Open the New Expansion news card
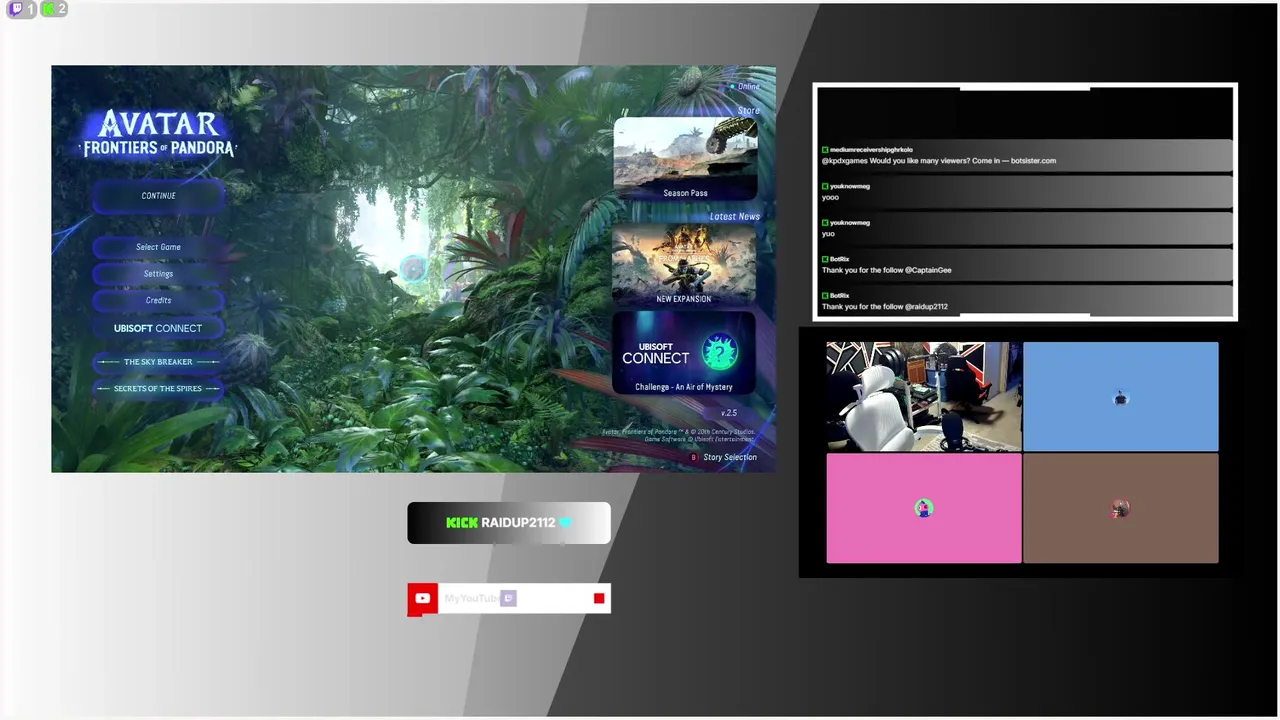This screenshot has width=1280, height=720. (x=685, y=265)
